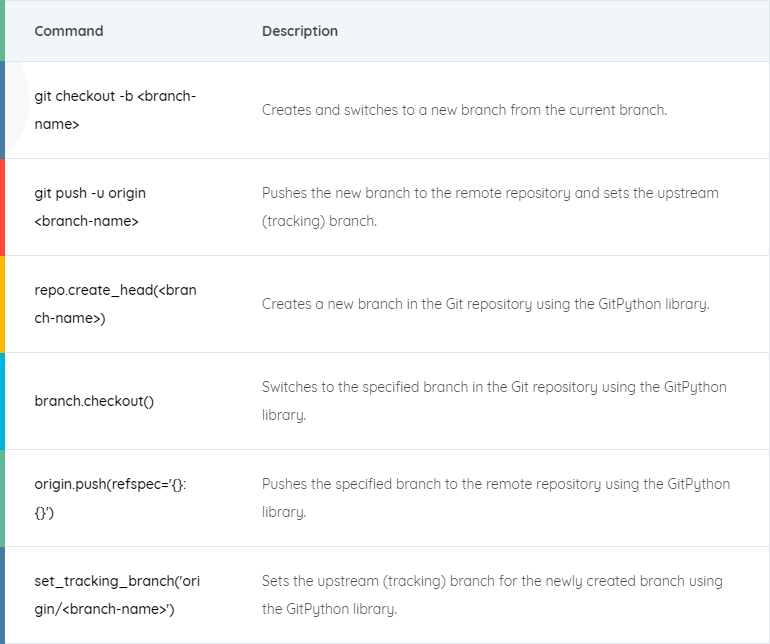The image size is (770, 644).
Task: Click the blue color bar beside git checkout row
Action: tap(3, 110)
